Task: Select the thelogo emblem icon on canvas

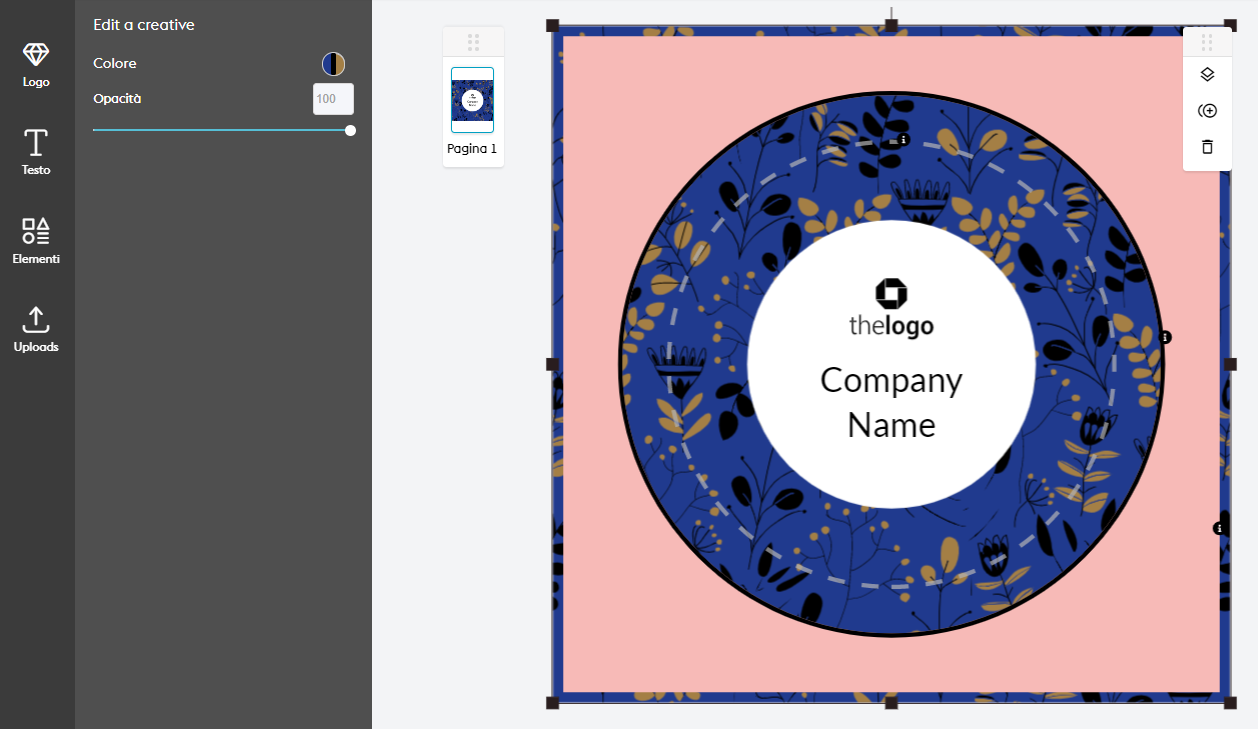Action: [x=891, y=293]
